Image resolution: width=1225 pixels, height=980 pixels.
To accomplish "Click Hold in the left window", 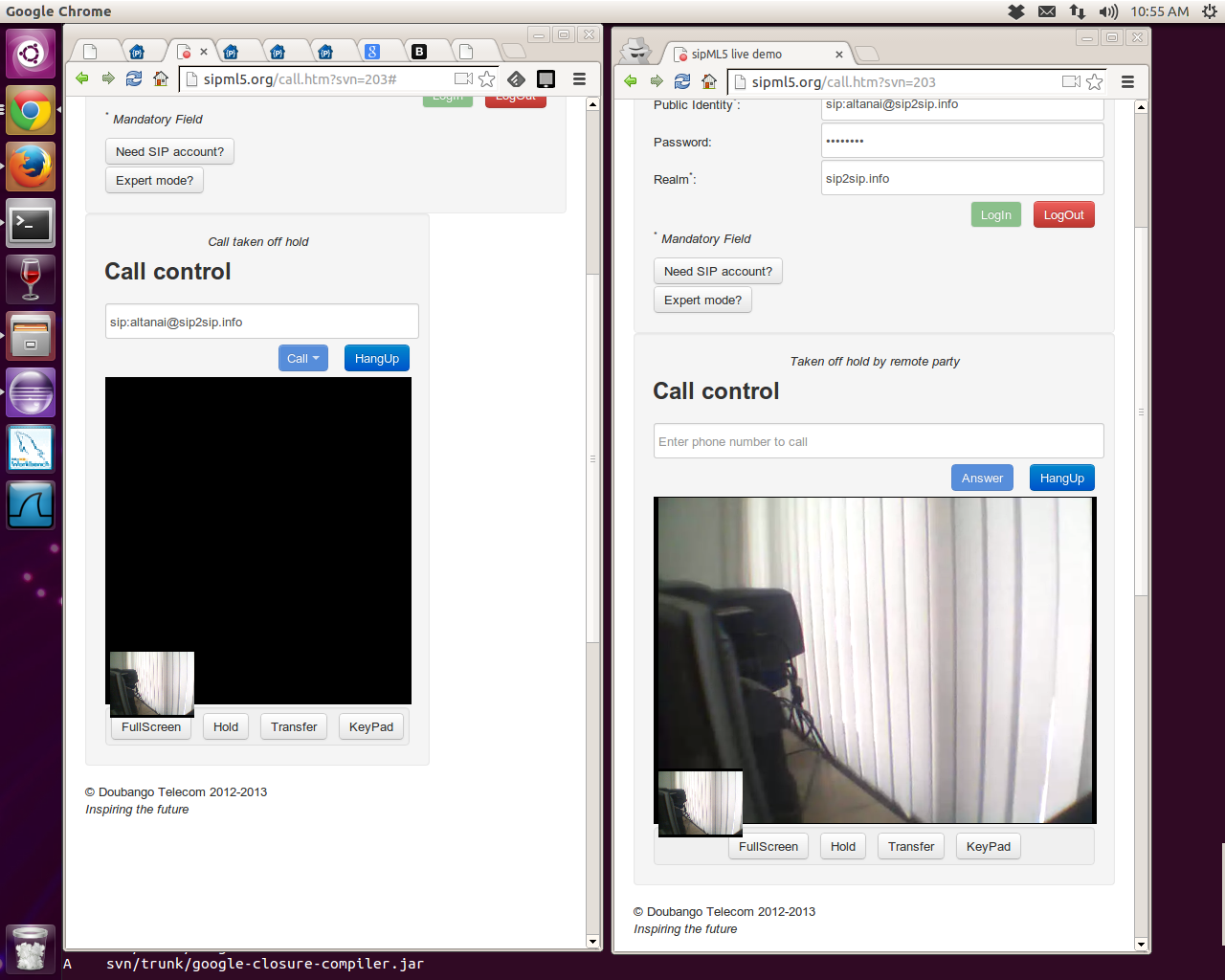I will tap(226, 726).
